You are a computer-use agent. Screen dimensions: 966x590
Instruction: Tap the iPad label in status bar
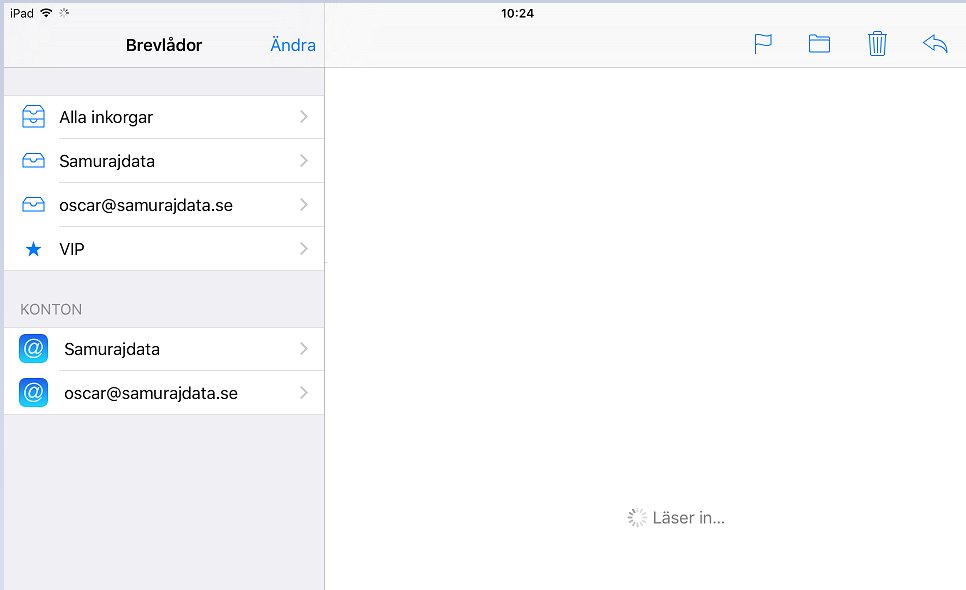(x=22, y=13)
